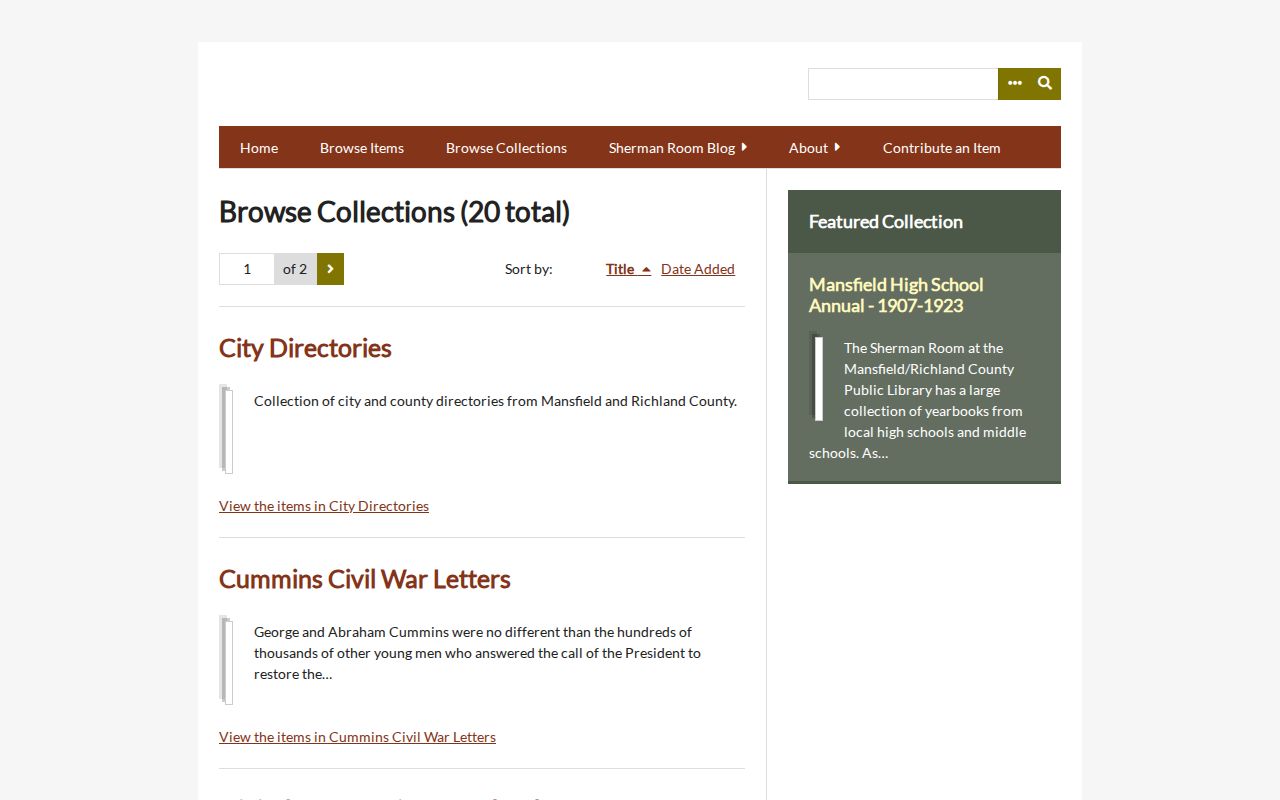The image size is (1280, 800).
Task: View the items in Cummins Civil War Letters
Action: [x=357, y=737]
